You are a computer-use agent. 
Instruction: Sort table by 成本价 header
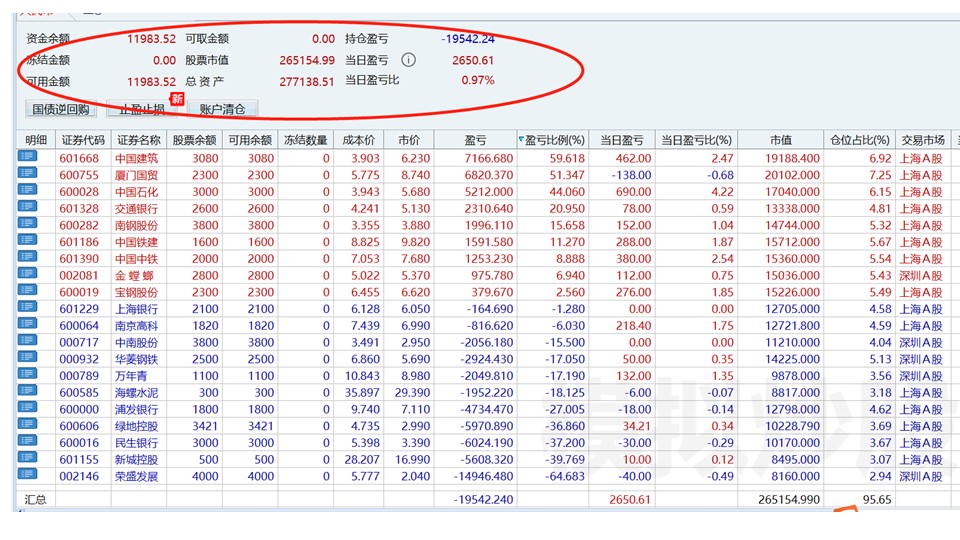[359, 140]
